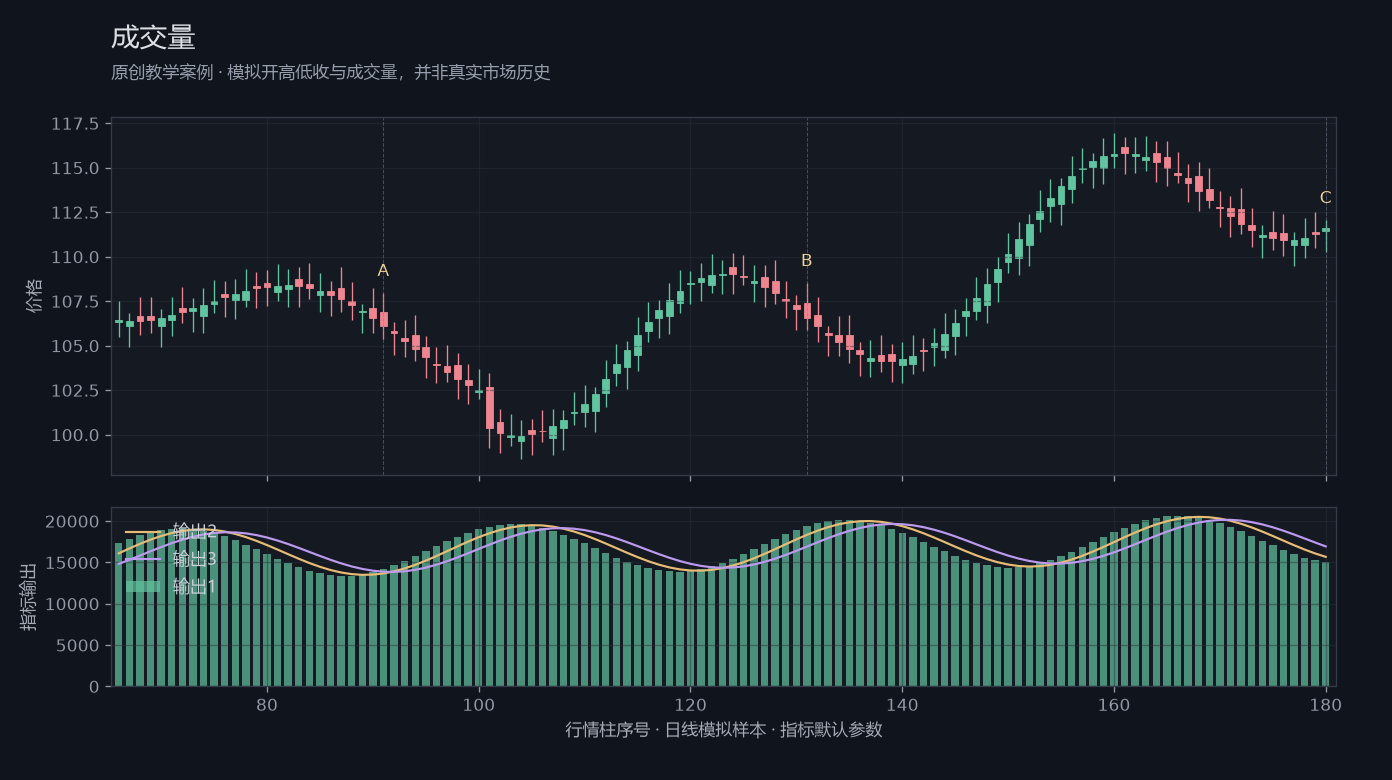Click the x-axis tick label 140

902,704
